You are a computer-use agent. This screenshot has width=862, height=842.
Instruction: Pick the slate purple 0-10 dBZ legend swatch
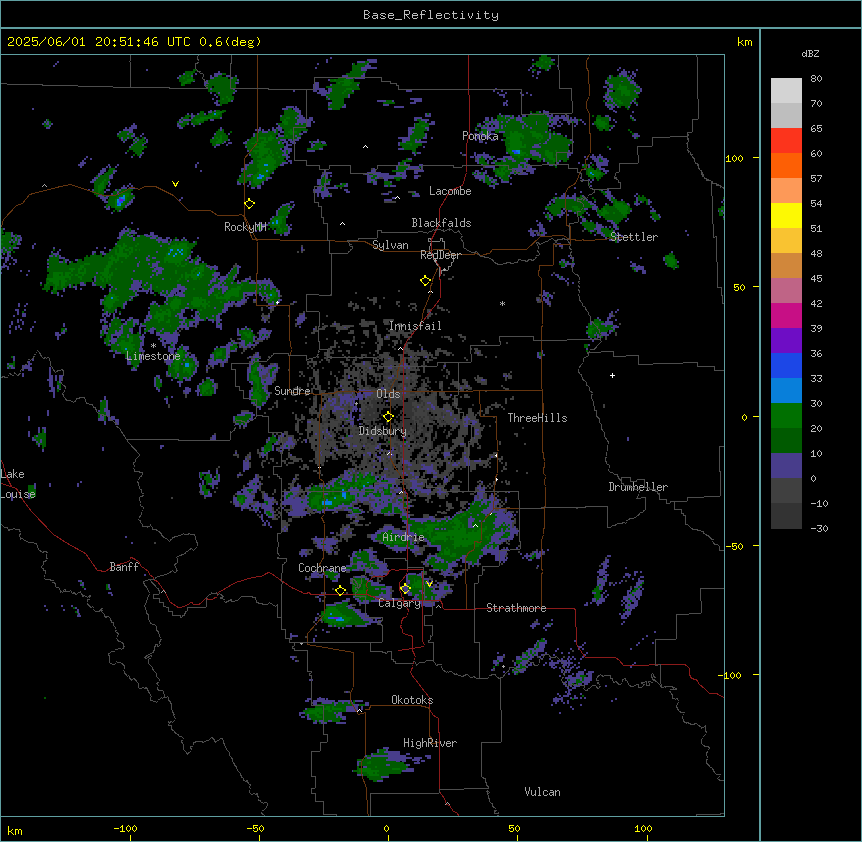[786, 466]
